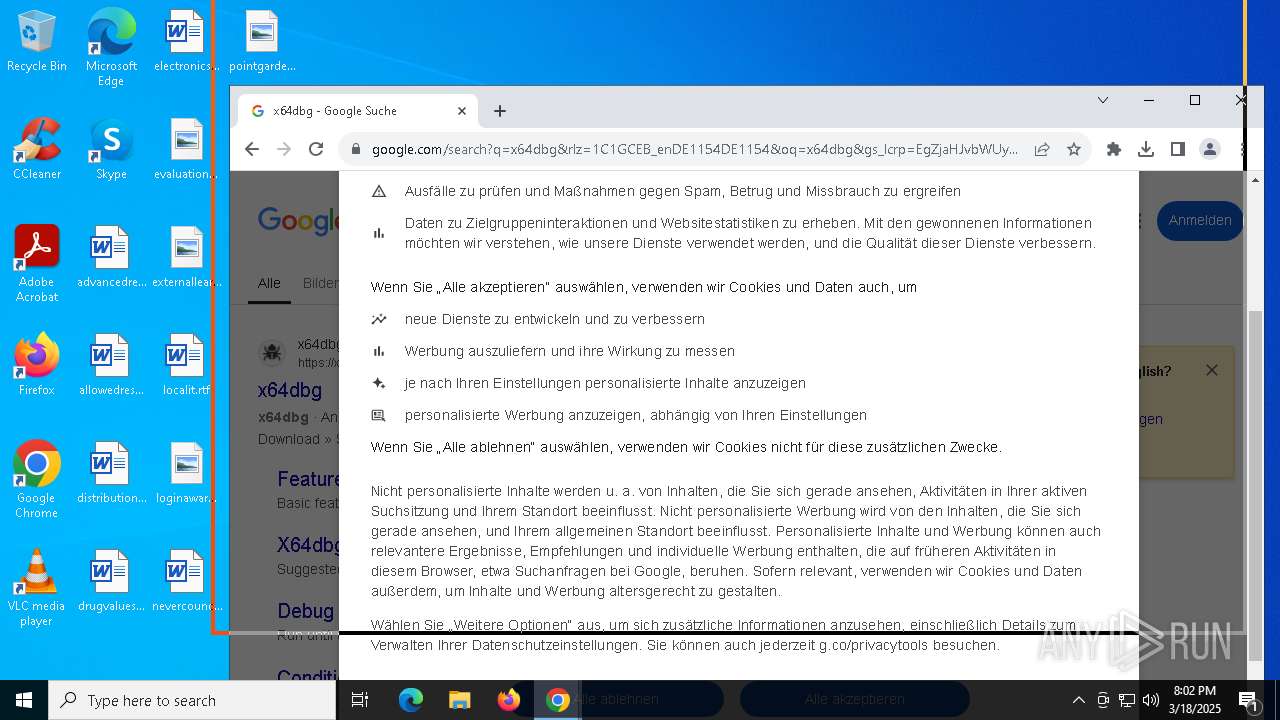Open the x64dbg search result link

pos(290,390)
